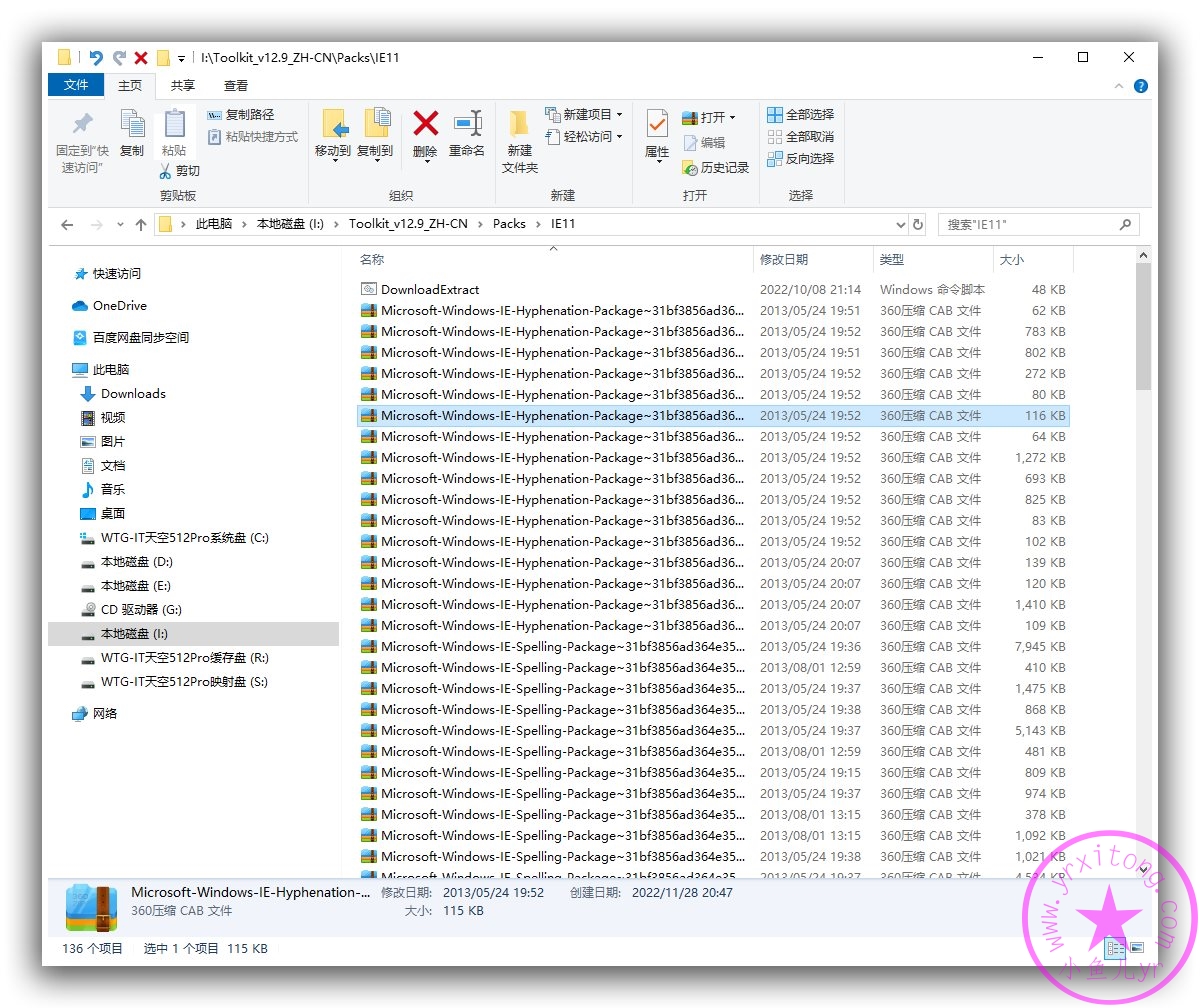Viewport: 1200px width, 1008px height.
Task: Click Toolkit_v12.9_ZH-CN in the breadcrumb
Action: [408, 224]
